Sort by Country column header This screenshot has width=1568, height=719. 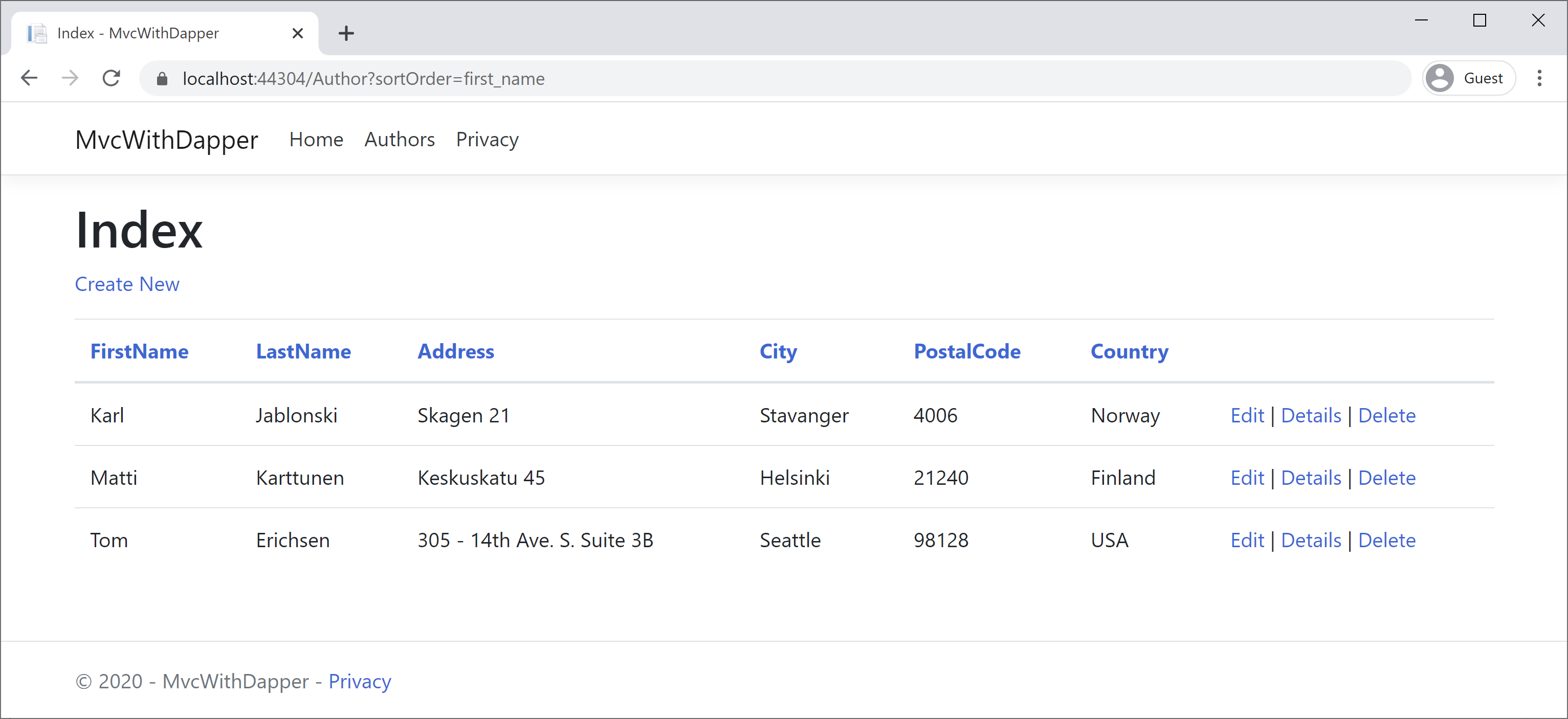pyautogui.click(x=1129, y=351)
